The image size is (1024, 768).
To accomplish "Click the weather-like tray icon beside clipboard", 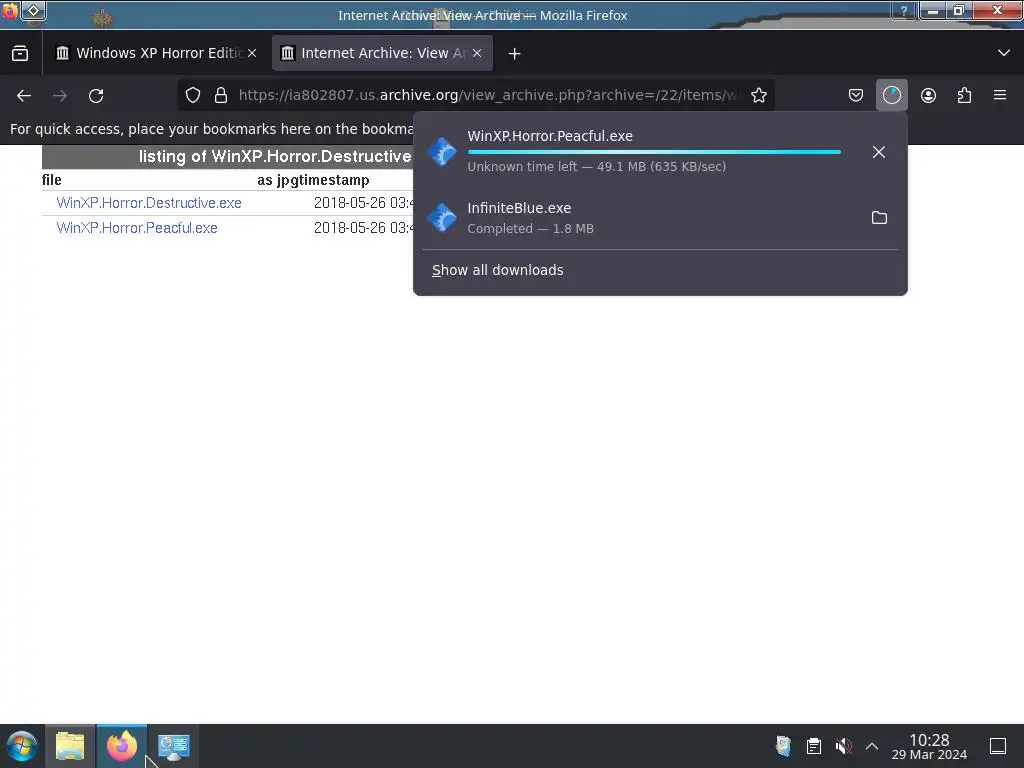I will coord(784,746).
